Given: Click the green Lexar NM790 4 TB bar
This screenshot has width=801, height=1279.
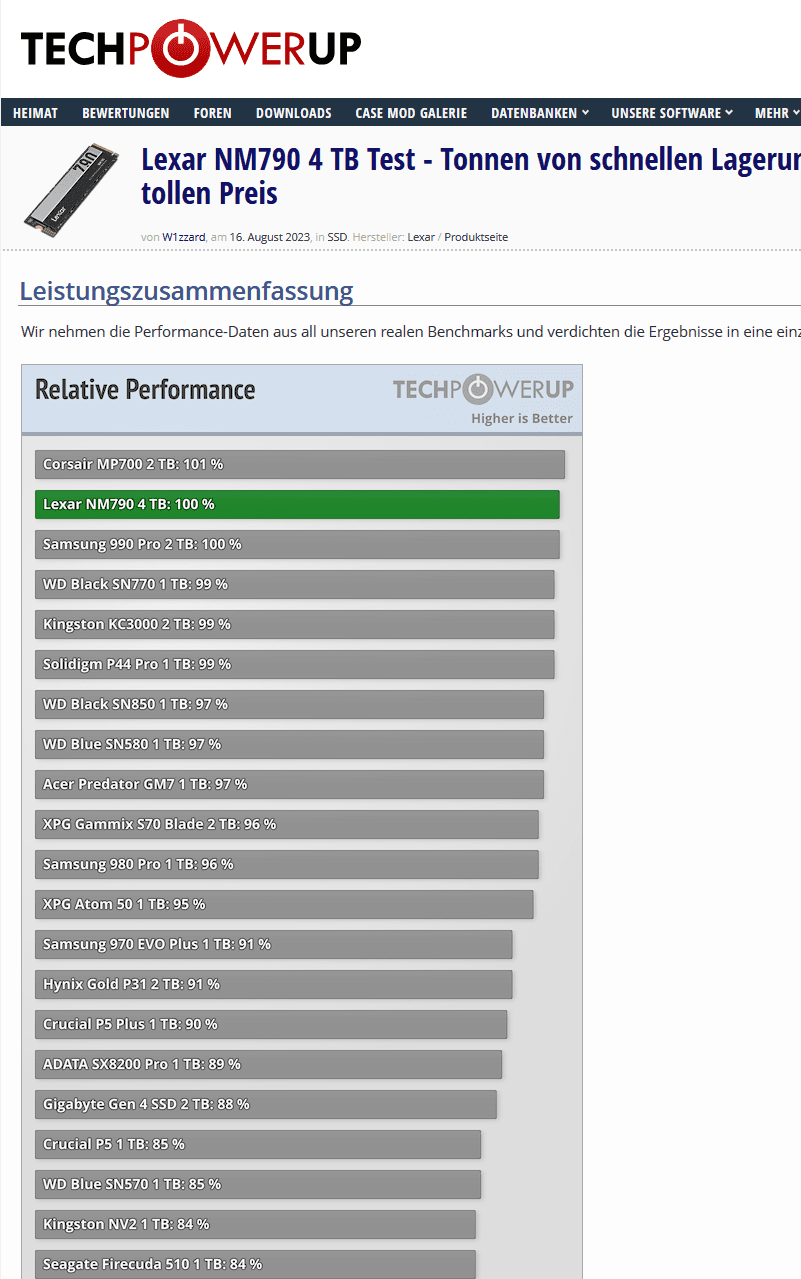Looking at the screenshot, I should coord(297,504).
